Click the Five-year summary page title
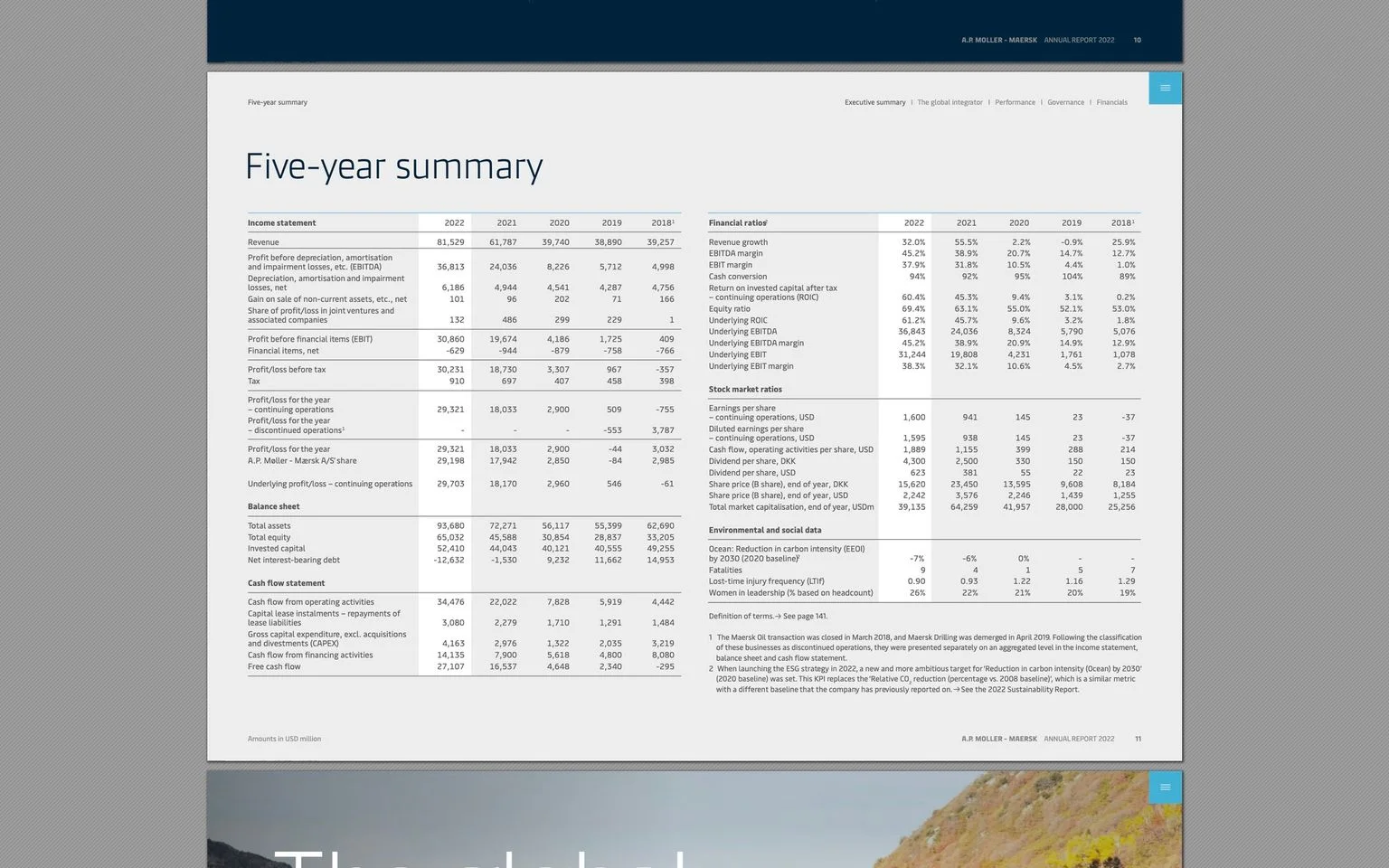The image size is (1389, 868). pos(393,166)
